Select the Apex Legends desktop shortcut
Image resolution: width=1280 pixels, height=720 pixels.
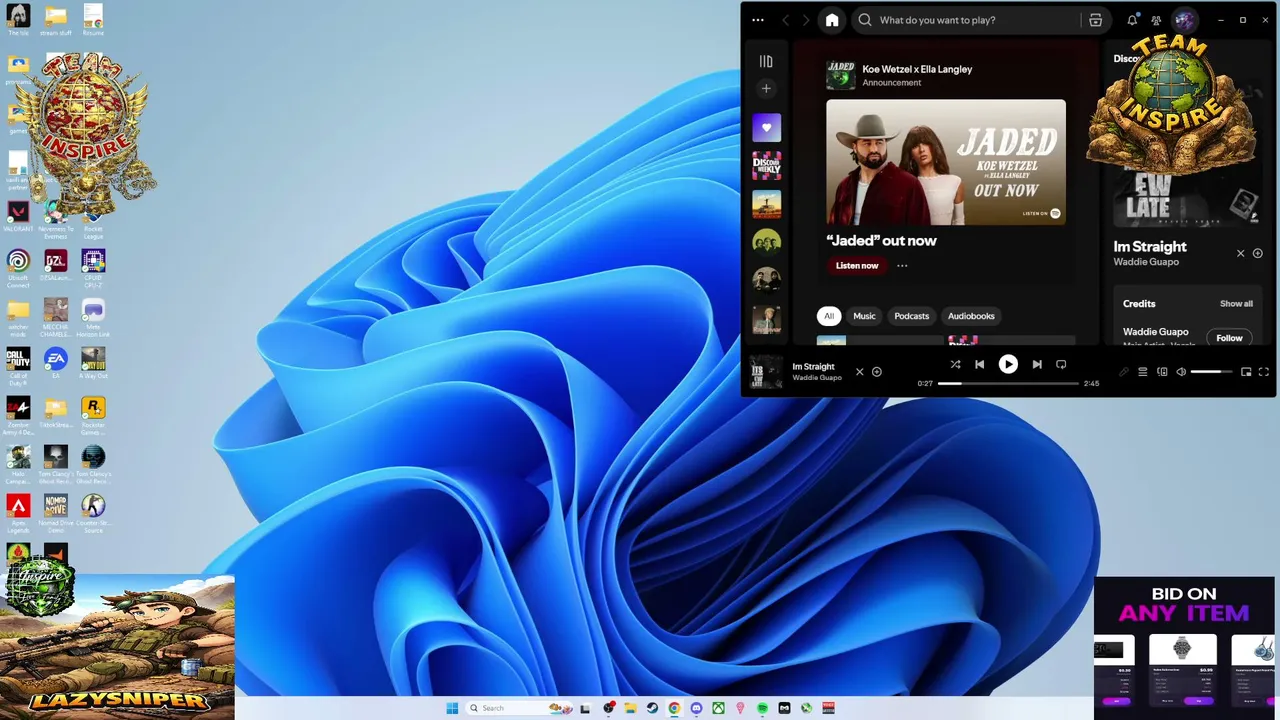click(18, 514)
